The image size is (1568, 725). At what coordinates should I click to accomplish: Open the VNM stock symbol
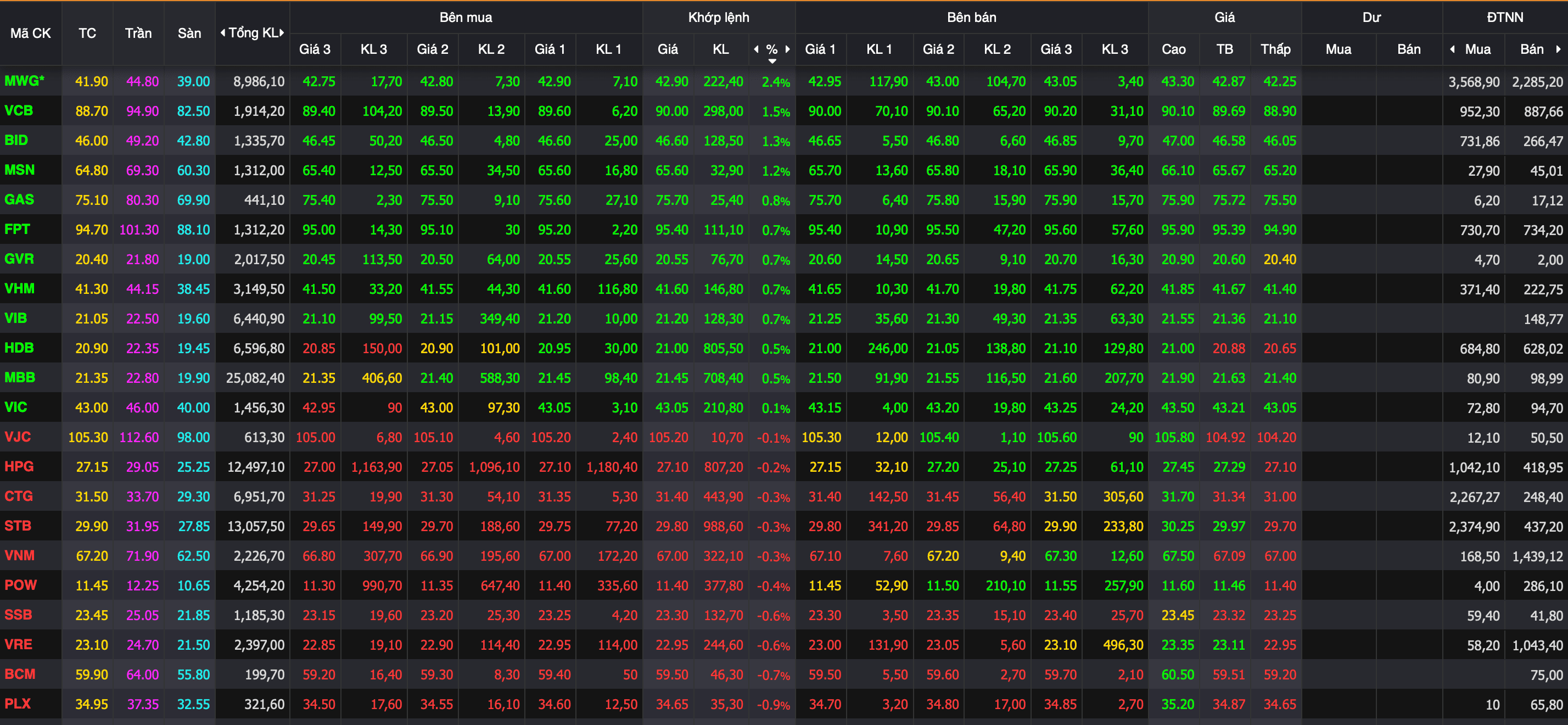(x=19, y=556)
